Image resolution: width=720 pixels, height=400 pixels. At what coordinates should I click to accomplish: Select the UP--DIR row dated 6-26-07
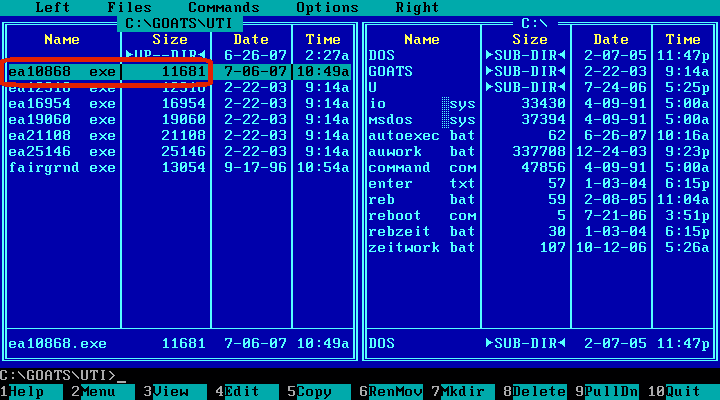[x=179, y=56]
